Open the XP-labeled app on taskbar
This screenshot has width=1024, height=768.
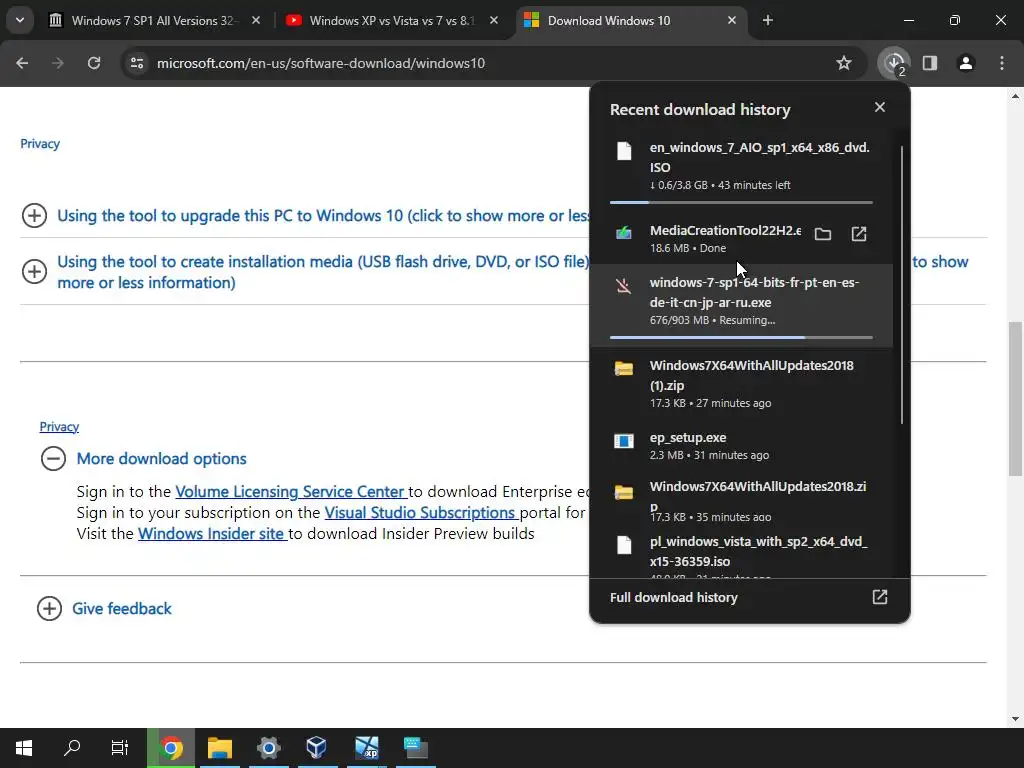pos(366,748)
